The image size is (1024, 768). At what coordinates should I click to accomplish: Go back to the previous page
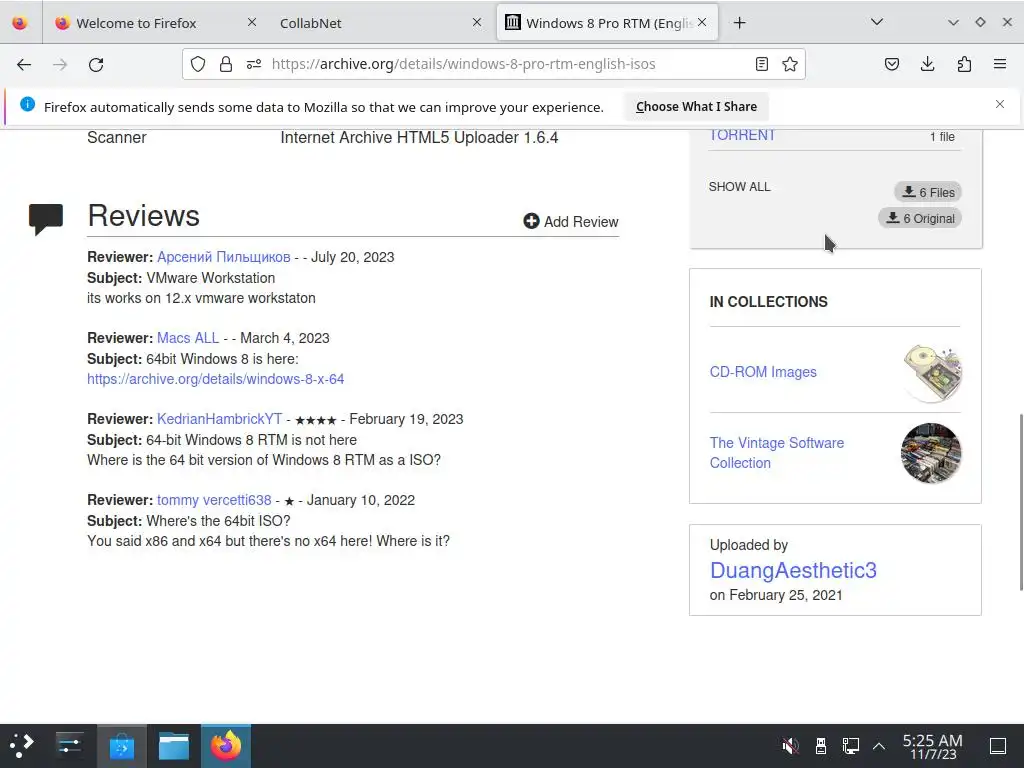24,64
